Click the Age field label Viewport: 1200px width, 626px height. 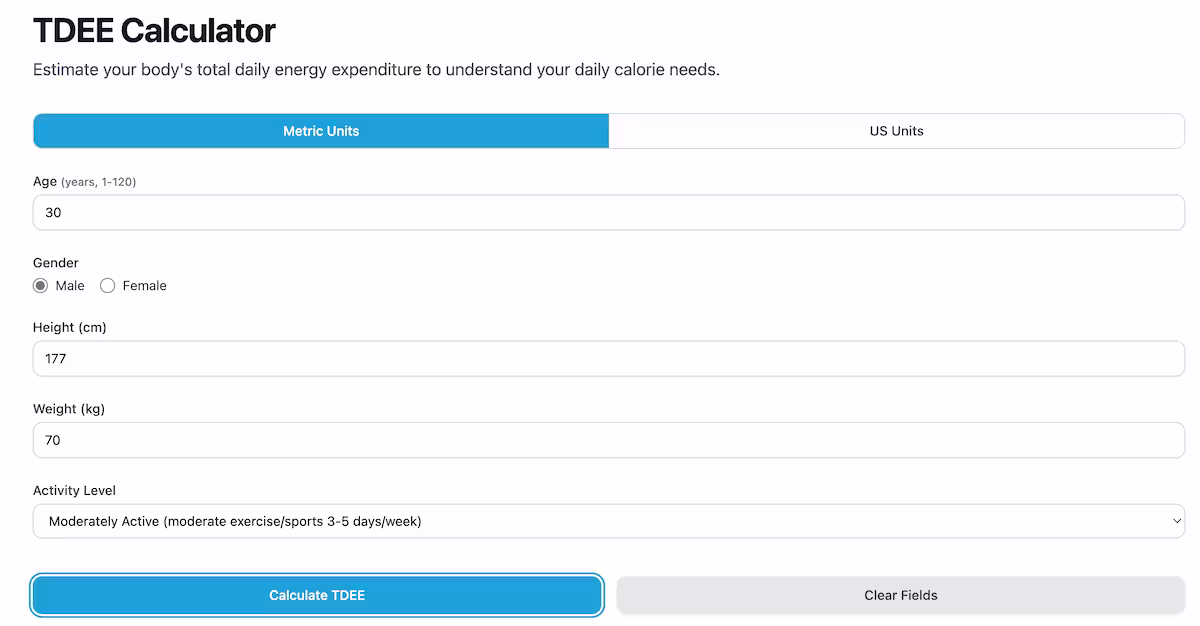click(x=45, y=182)
